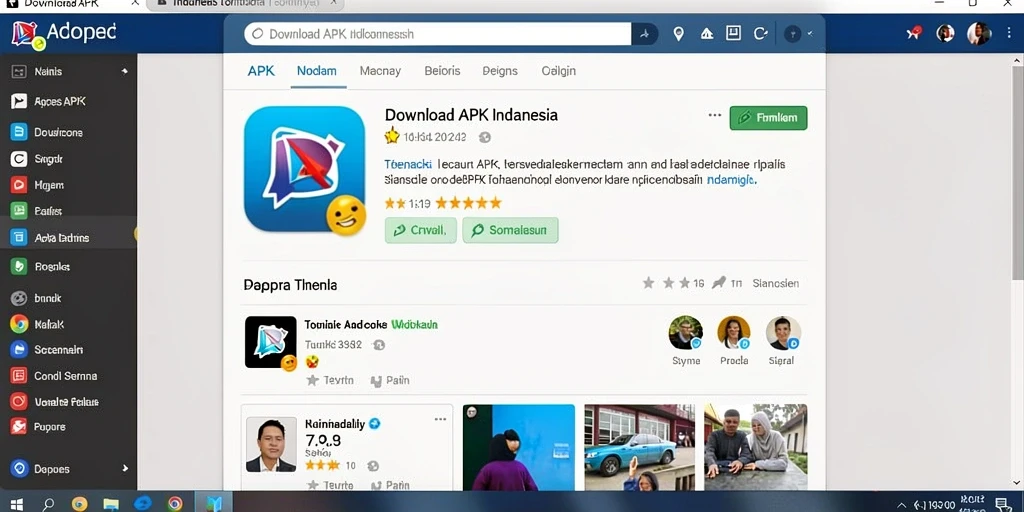
Task: Click the green Fnmlem button
Action: [x=768, y=118]
